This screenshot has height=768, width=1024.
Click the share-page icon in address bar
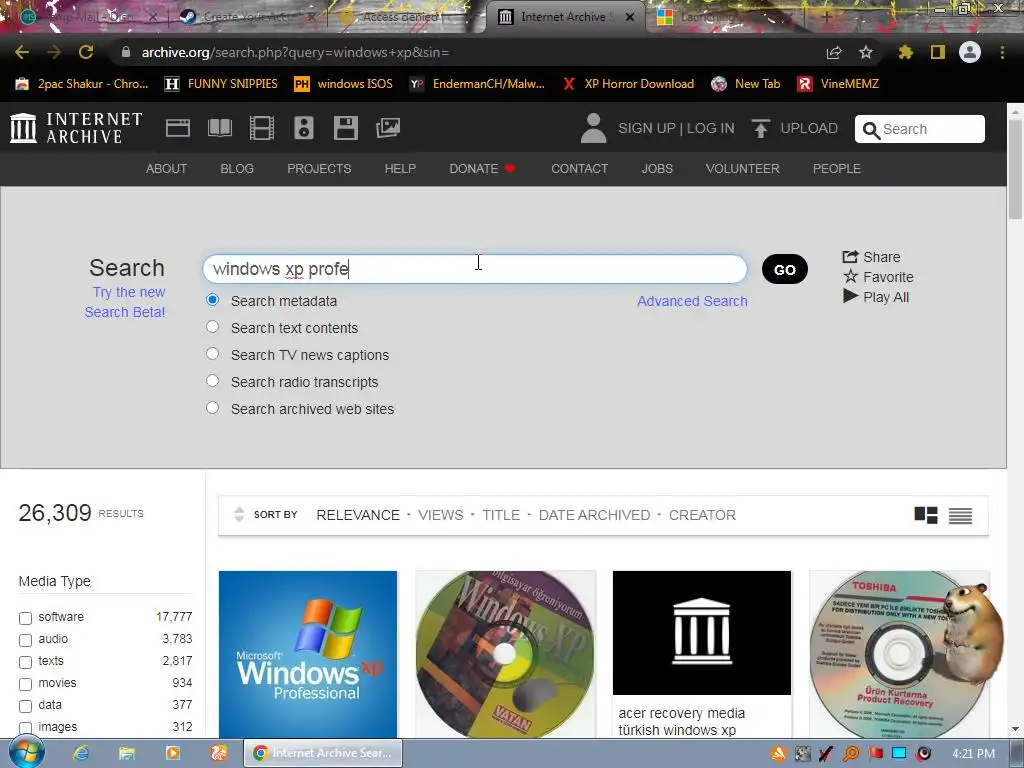(834, 52)
